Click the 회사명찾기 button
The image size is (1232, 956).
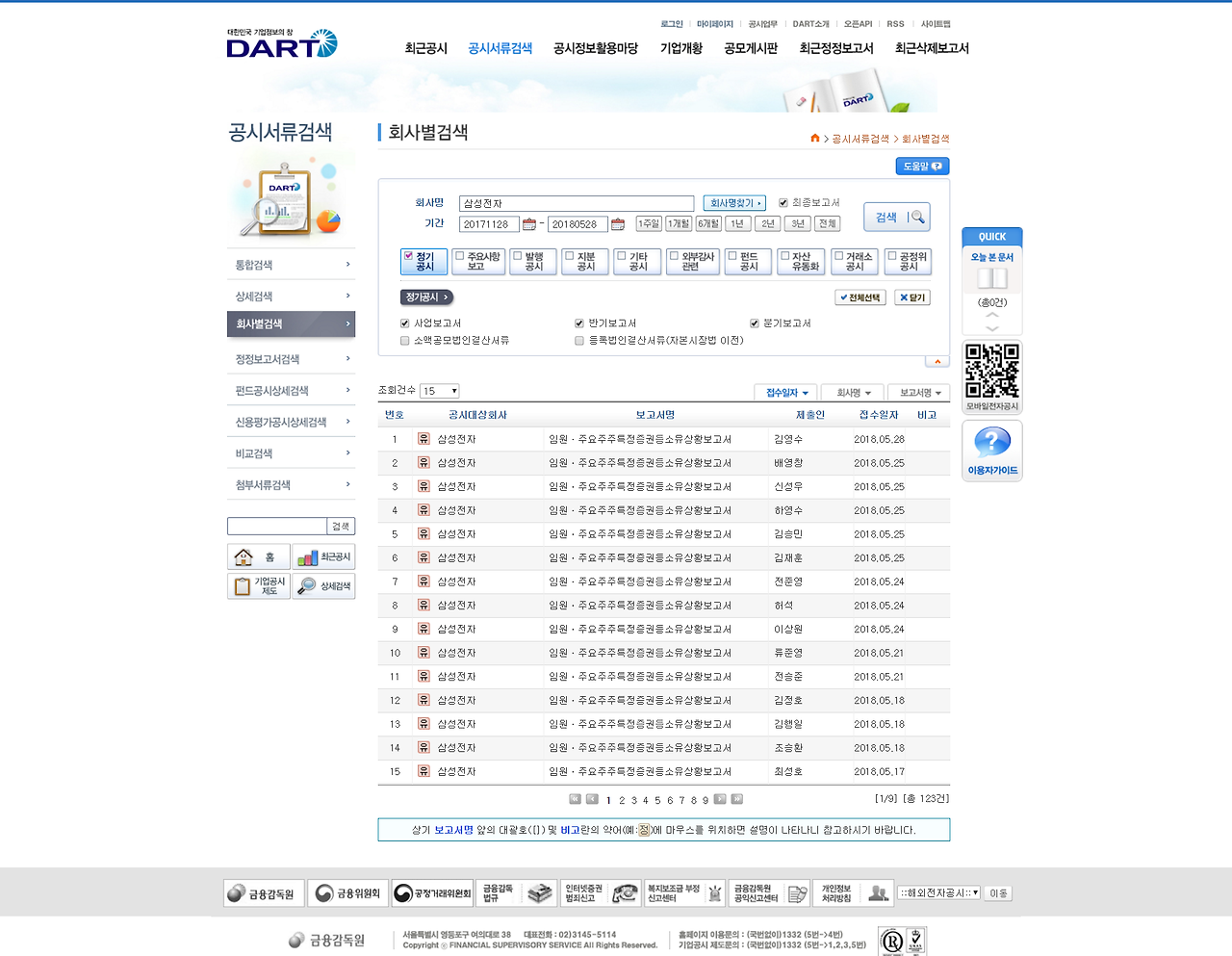coord(733,202)
